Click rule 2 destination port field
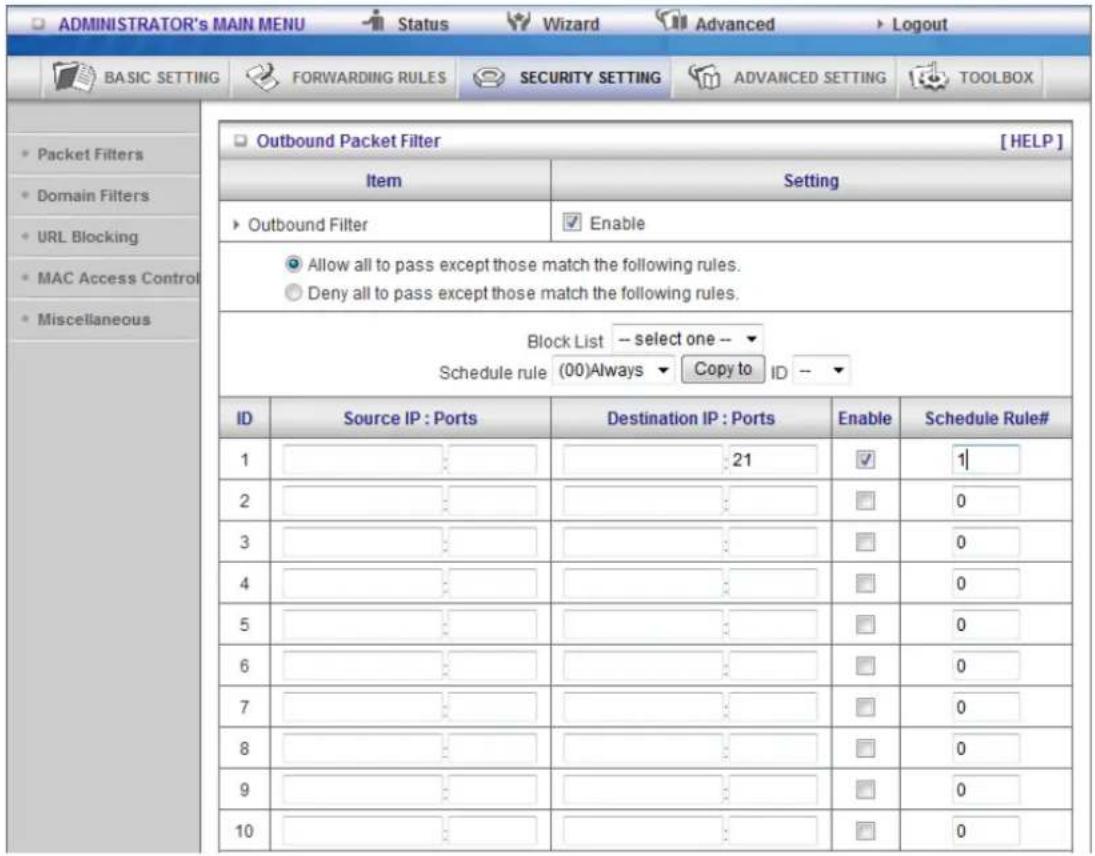The width and height of the screenshot is (1095, 856). point(772,501)
